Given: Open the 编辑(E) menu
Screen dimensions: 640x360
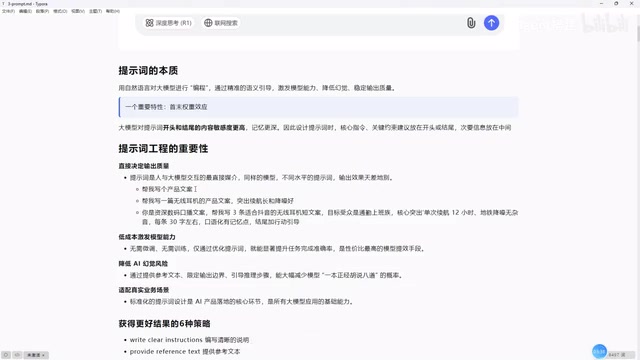Looking at the screenshot, I should pyautogui.click(x=25, y=11).
